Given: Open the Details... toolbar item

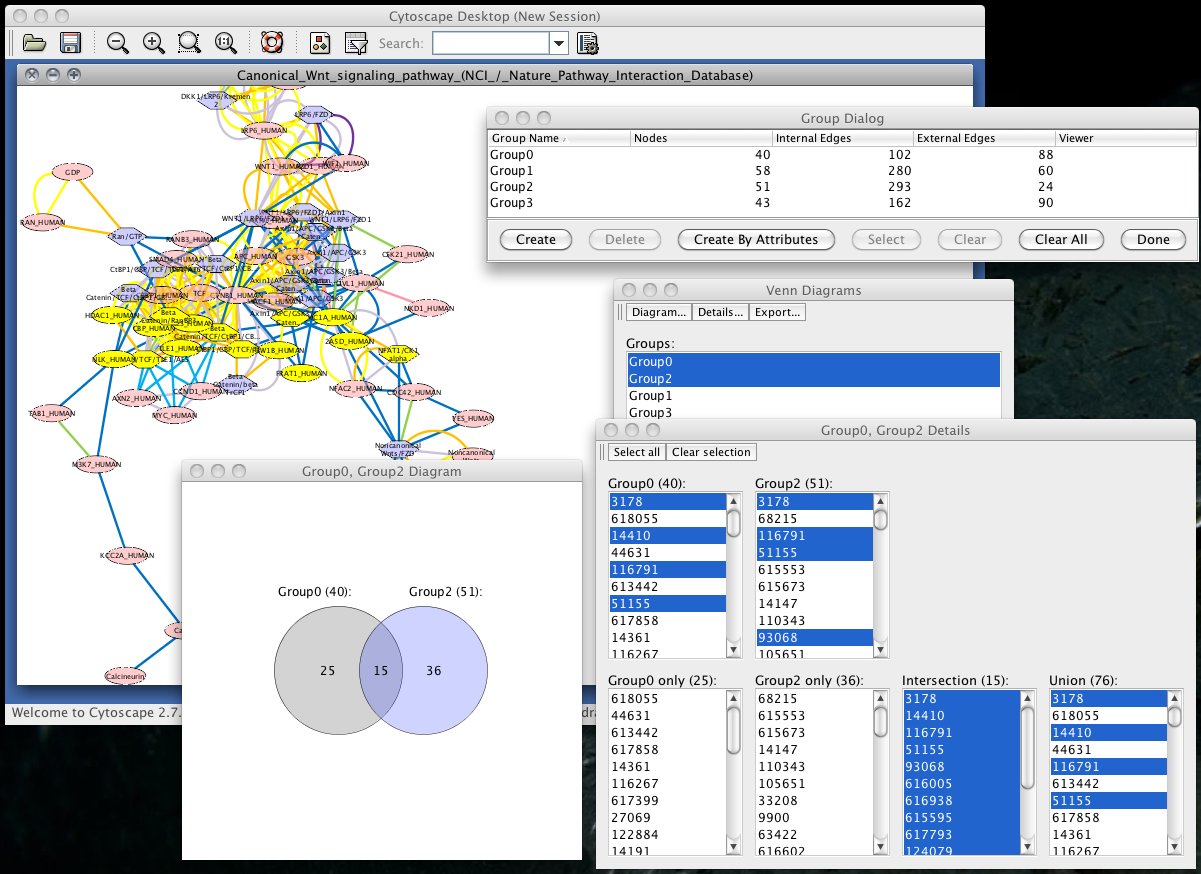Looking at the screenshot, I should [720, 312].
